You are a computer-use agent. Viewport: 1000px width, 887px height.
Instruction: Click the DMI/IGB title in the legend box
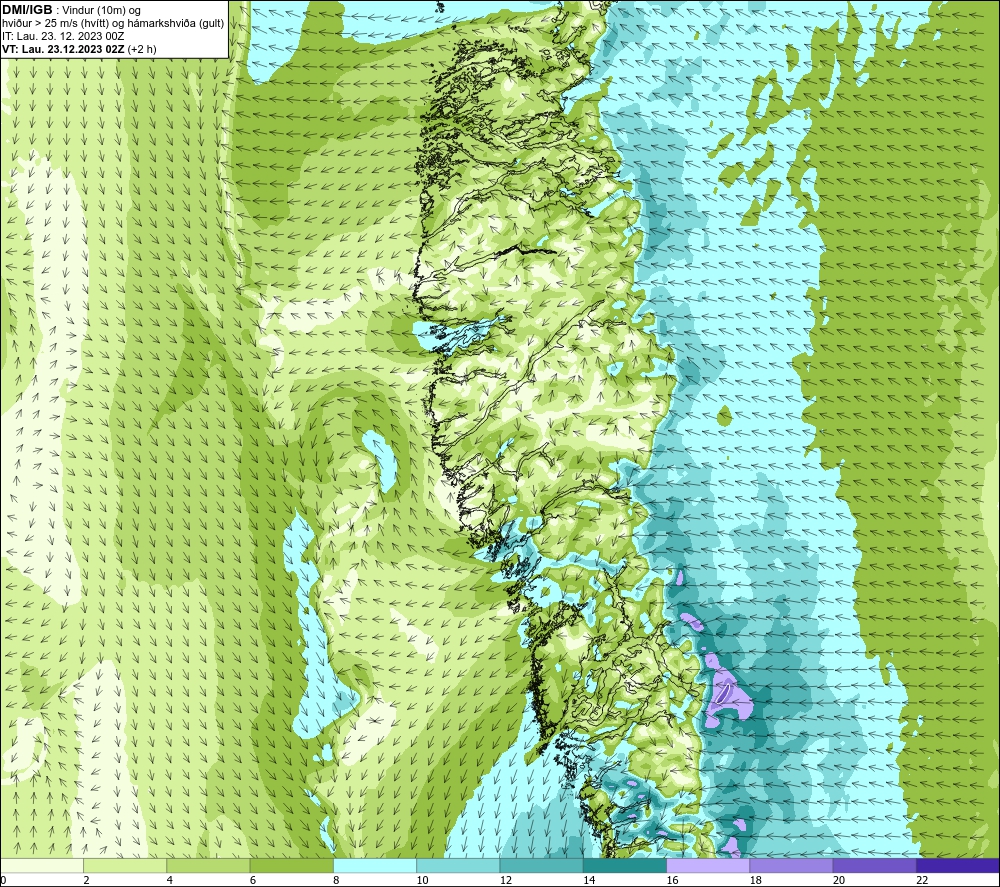[x=27, y=10]
